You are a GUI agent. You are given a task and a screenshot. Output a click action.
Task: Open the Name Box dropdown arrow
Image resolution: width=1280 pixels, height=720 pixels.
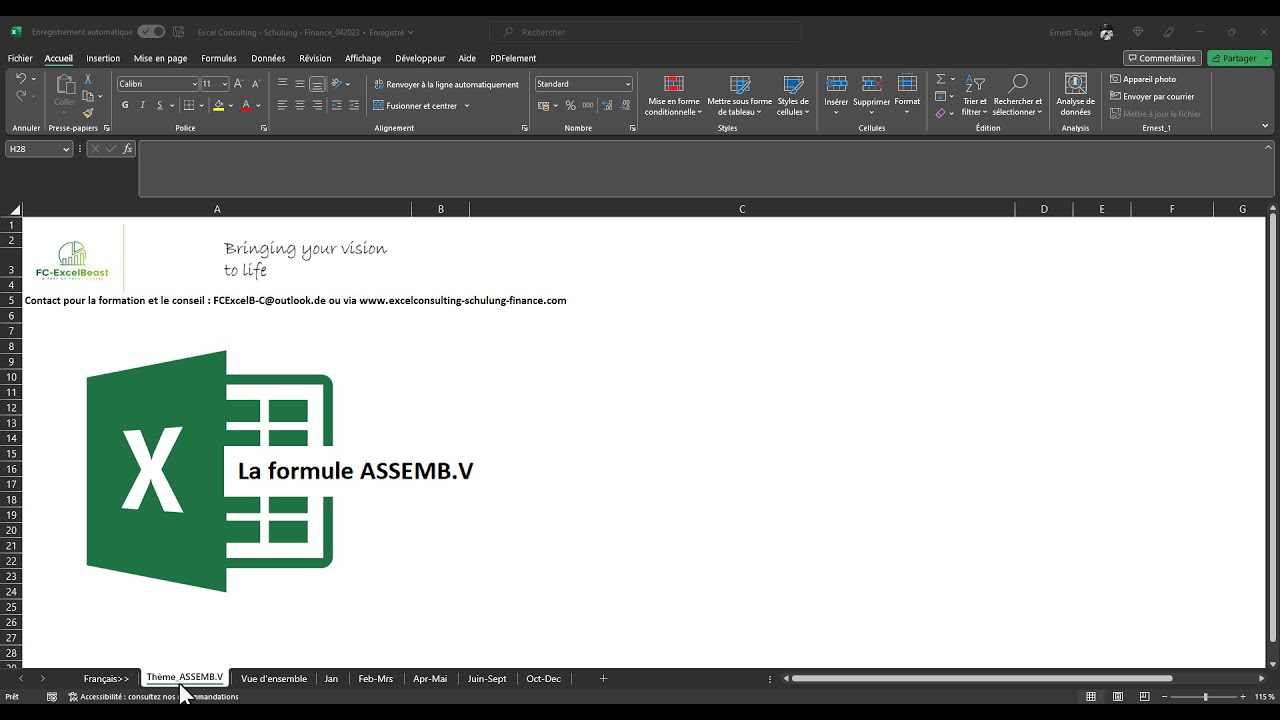[x=66, y=149]
